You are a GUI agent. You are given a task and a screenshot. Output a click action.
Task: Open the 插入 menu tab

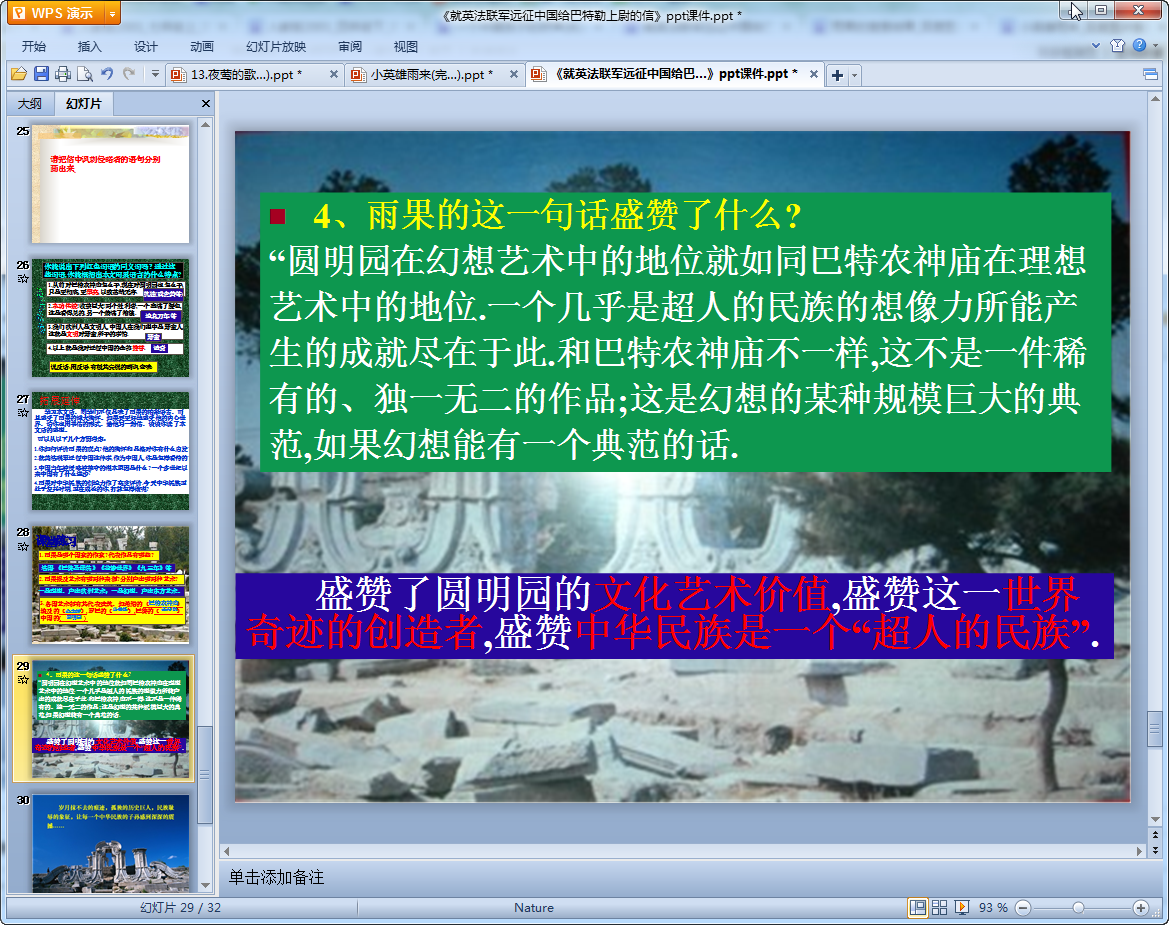tap(89, 46)
